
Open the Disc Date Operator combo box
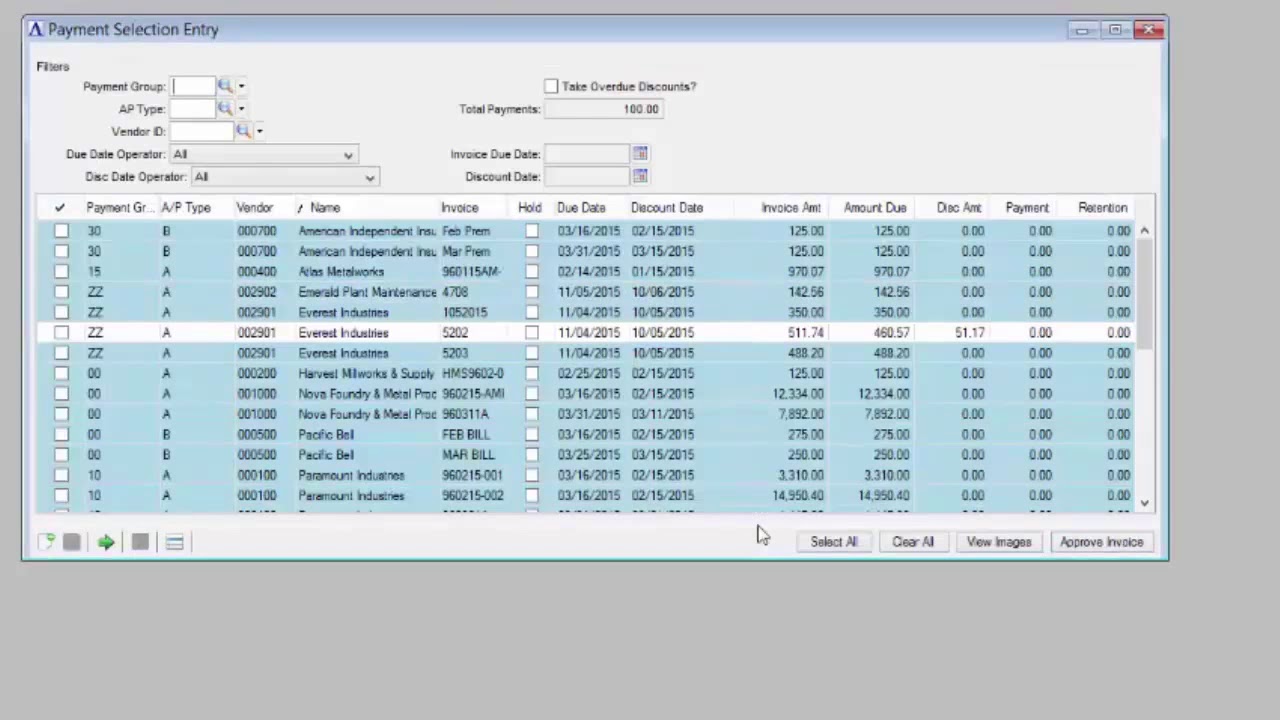tap(285, 177)
